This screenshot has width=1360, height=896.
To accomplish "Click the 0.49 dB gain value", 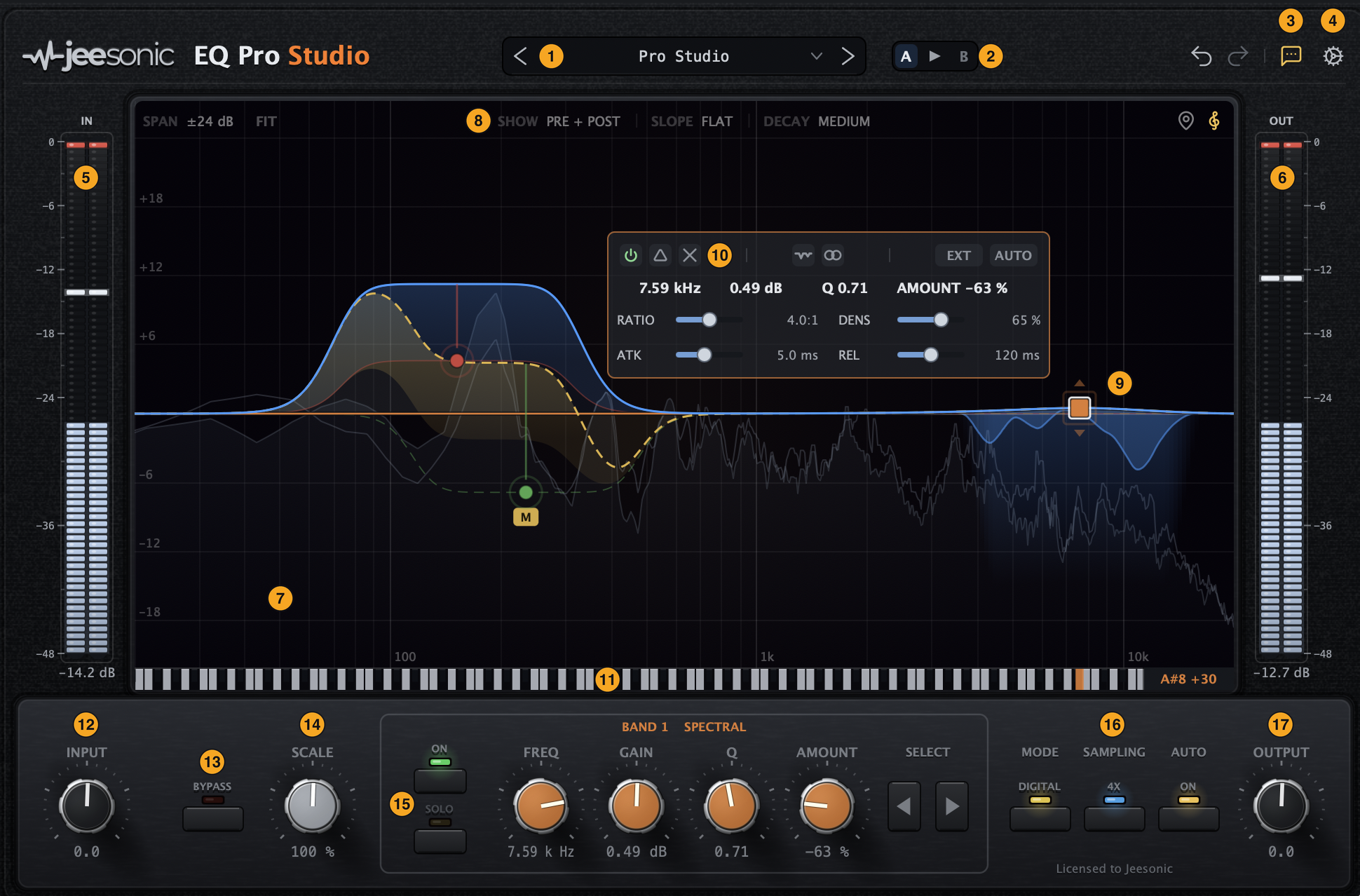I will tap(756, 288).
